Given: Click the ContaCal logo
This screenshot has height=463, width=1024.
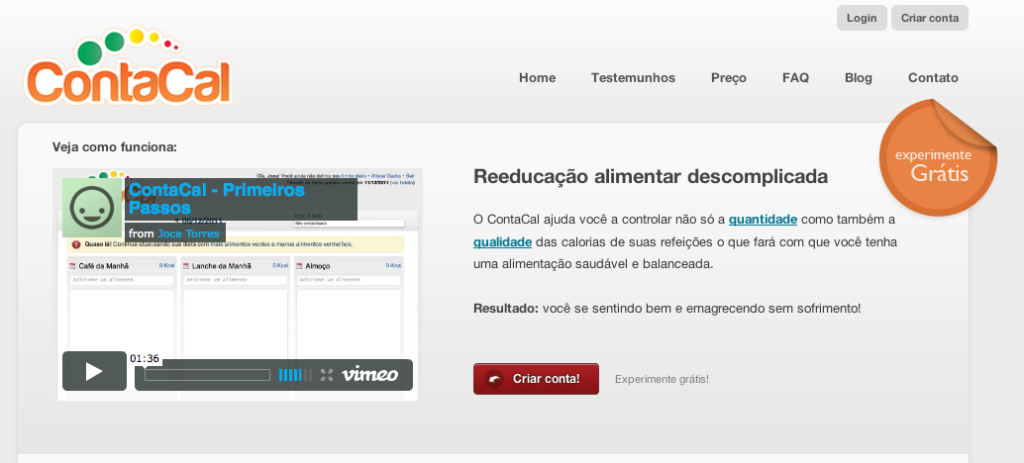Looking at the screenshot, I should click(128, 67).
